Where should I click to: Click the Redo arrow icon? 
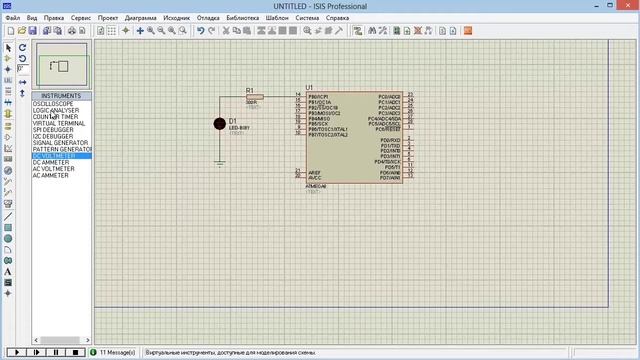[211, 31]
